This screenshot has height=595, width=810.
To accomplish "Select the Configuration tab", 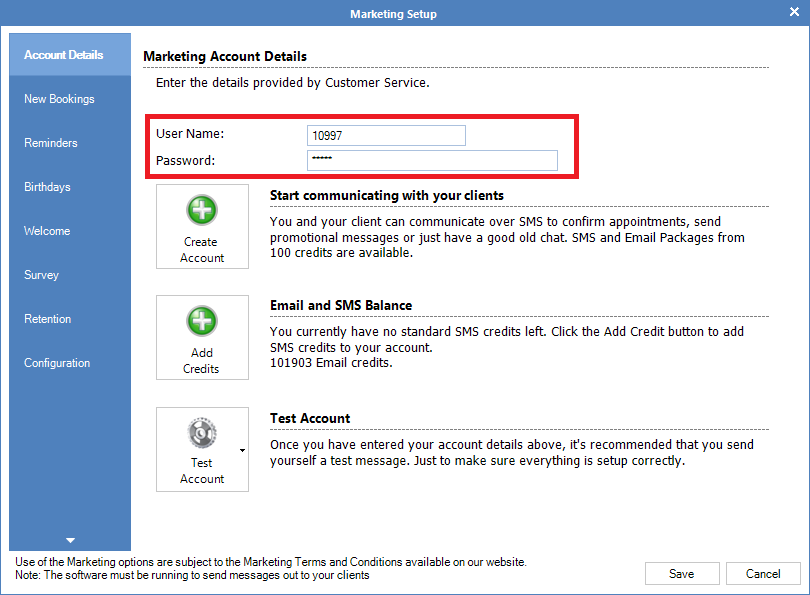I will click(x=57, y=363).
